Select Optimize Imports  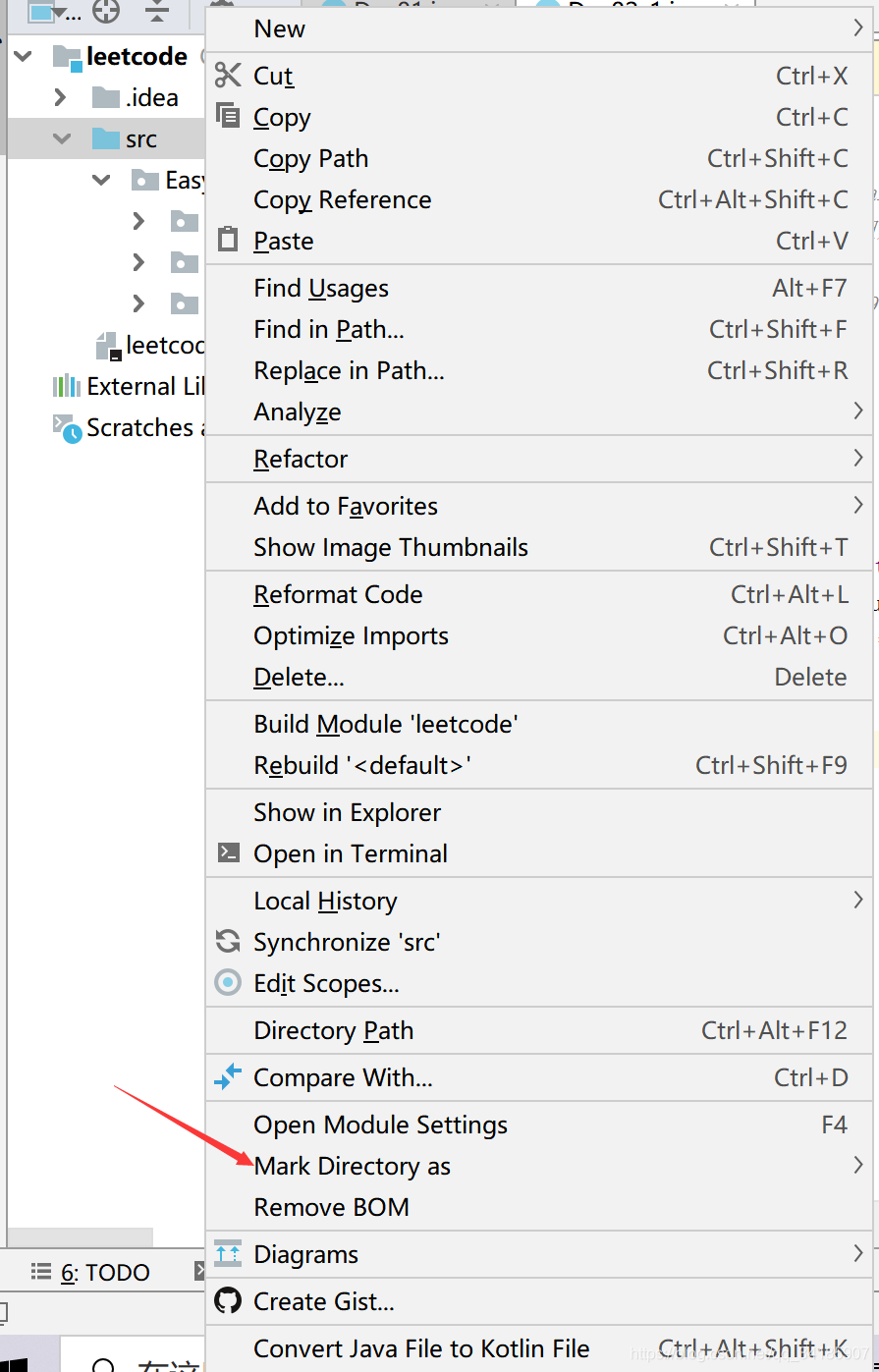click(538, 635)
